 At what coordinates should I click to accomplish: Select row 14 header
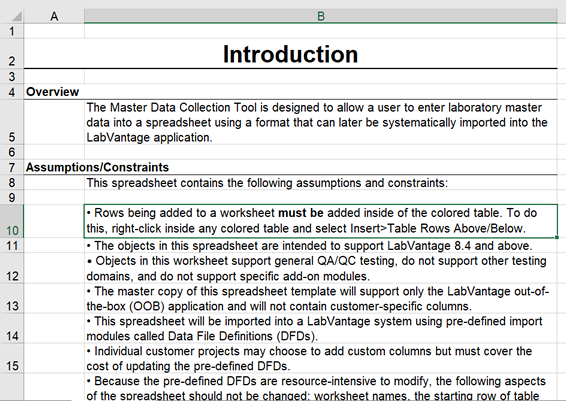(12, 328)
